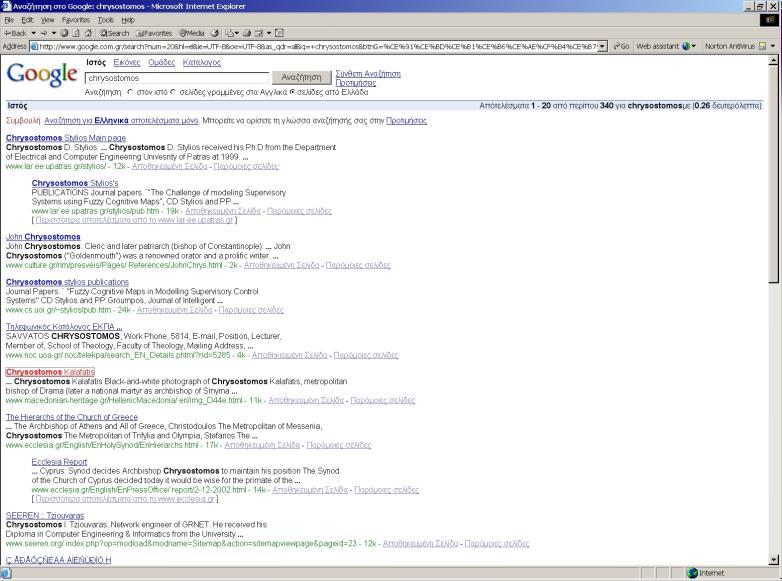Open the Favorites menu
This screenshot has height=581, width=782.
click(x=76, y=20)
